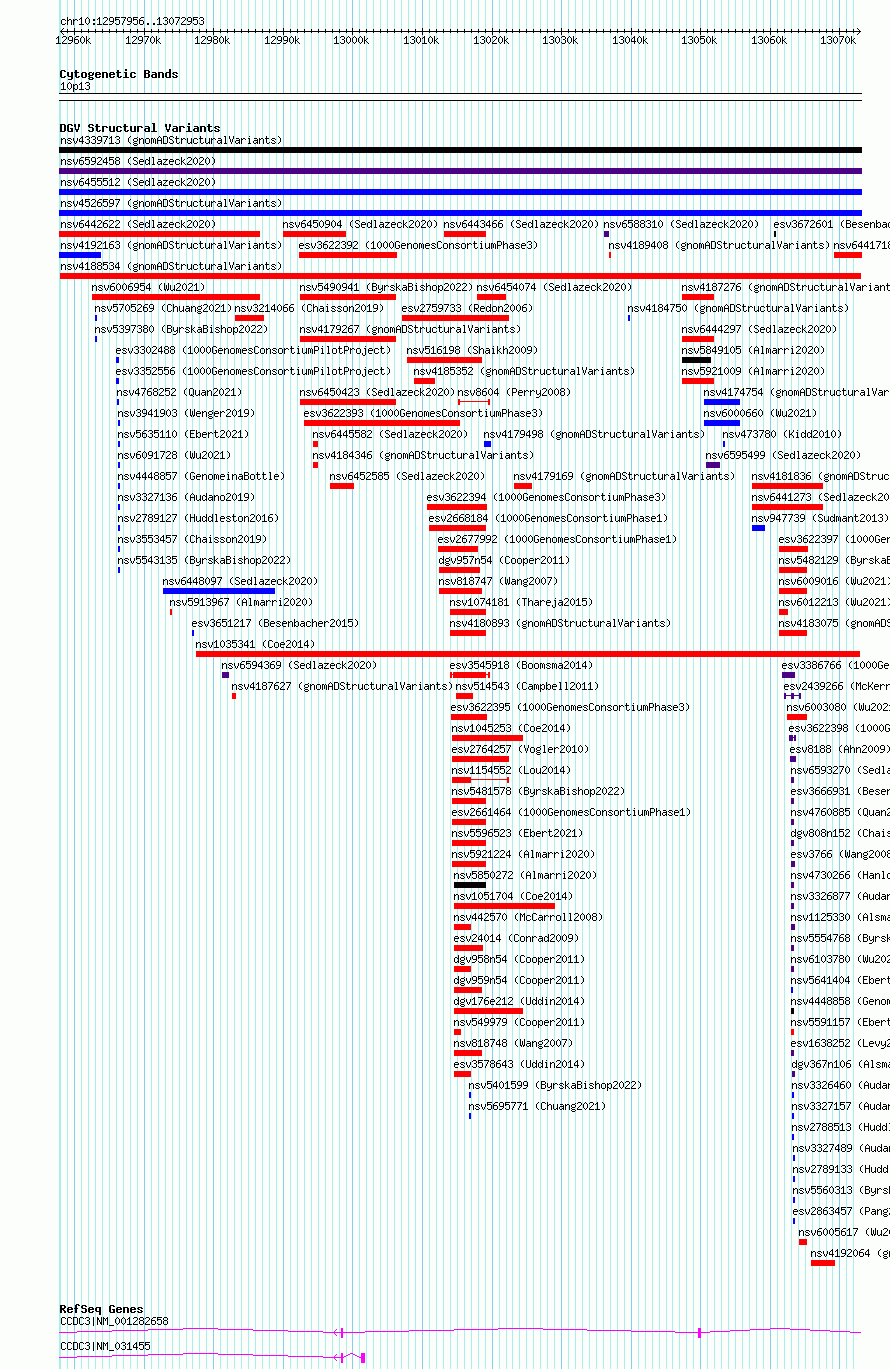The image size is (890, 1369).
Task: Click nsv6000660 (Wu2021) label
Action: 760,413
